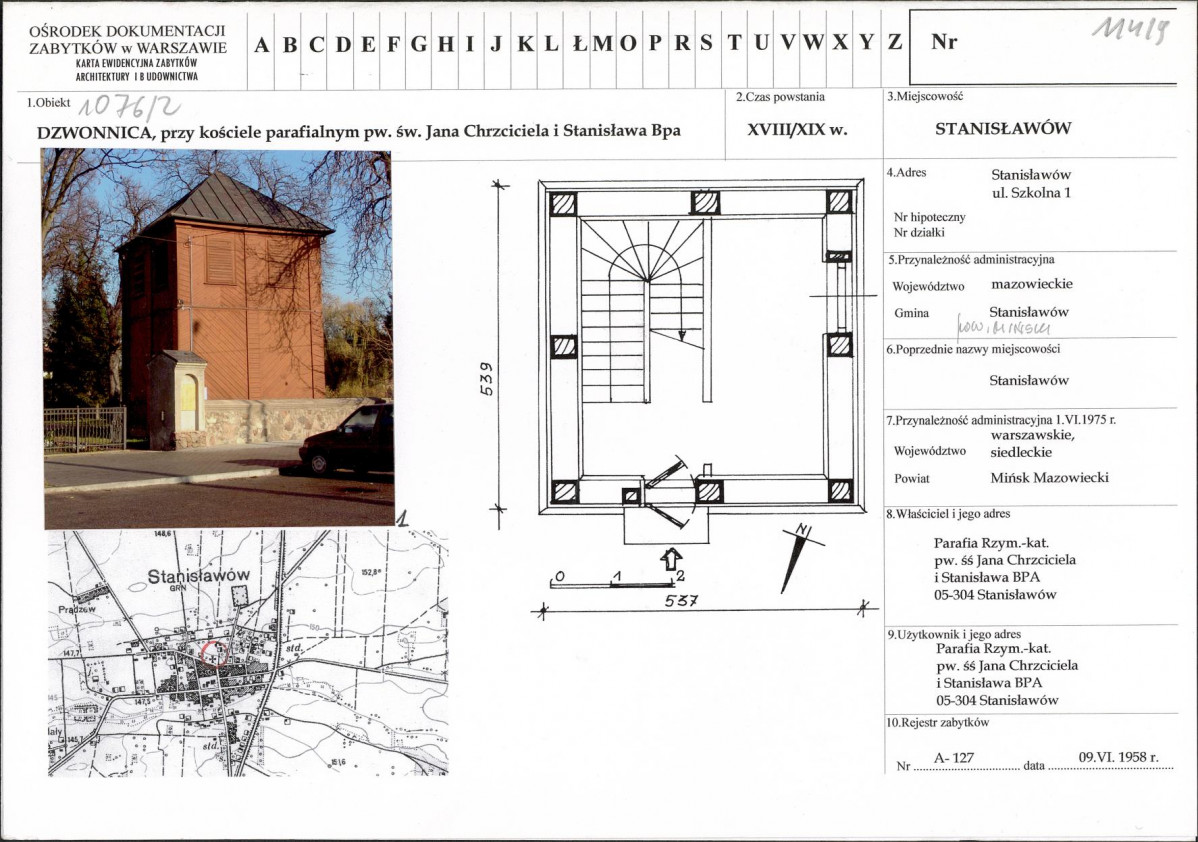Click the date 09.VI.1958 field

pos(1118,757)
